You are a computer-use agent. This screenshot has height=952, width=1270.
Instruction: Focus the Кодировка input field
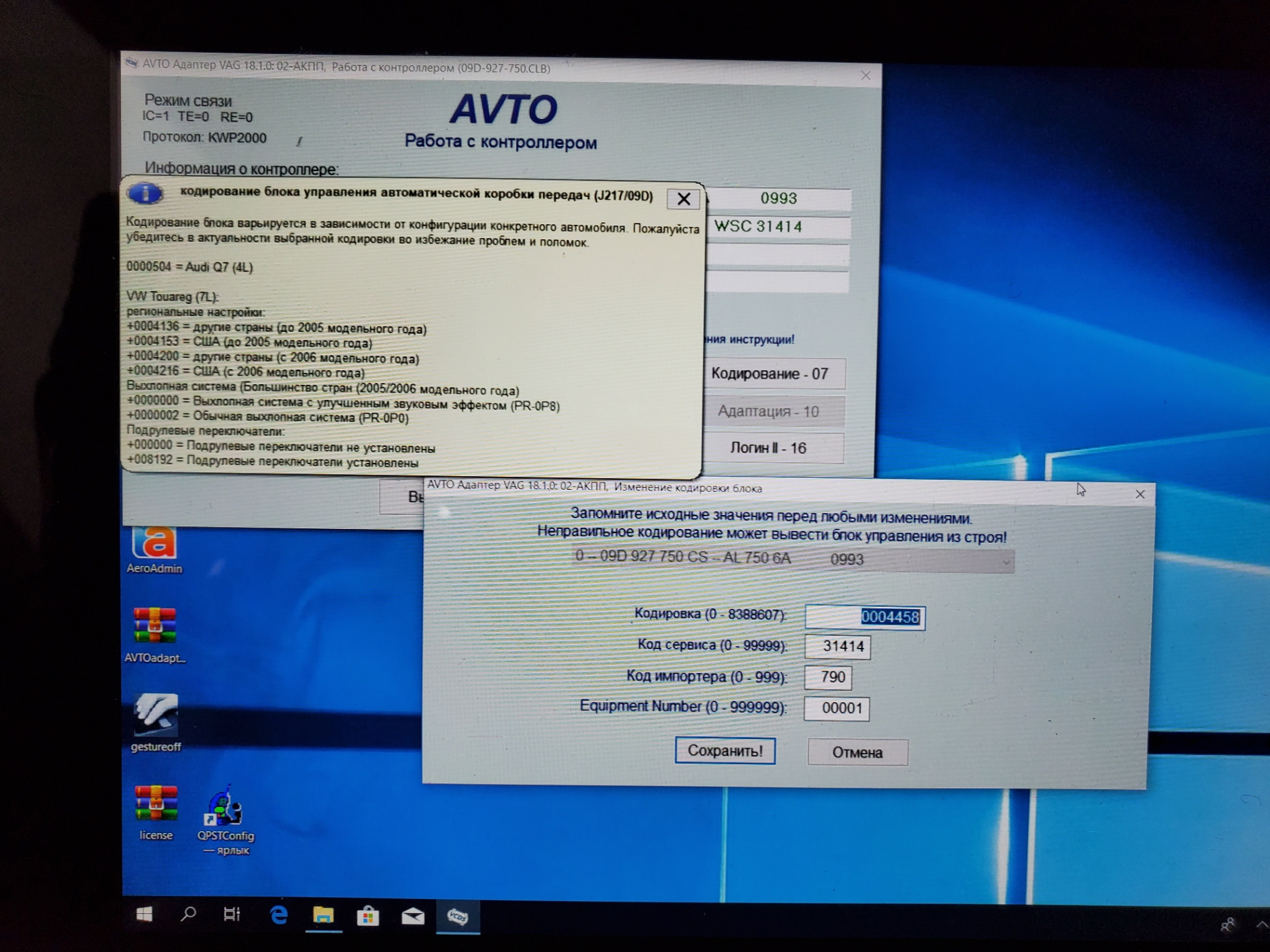[865, 617]
